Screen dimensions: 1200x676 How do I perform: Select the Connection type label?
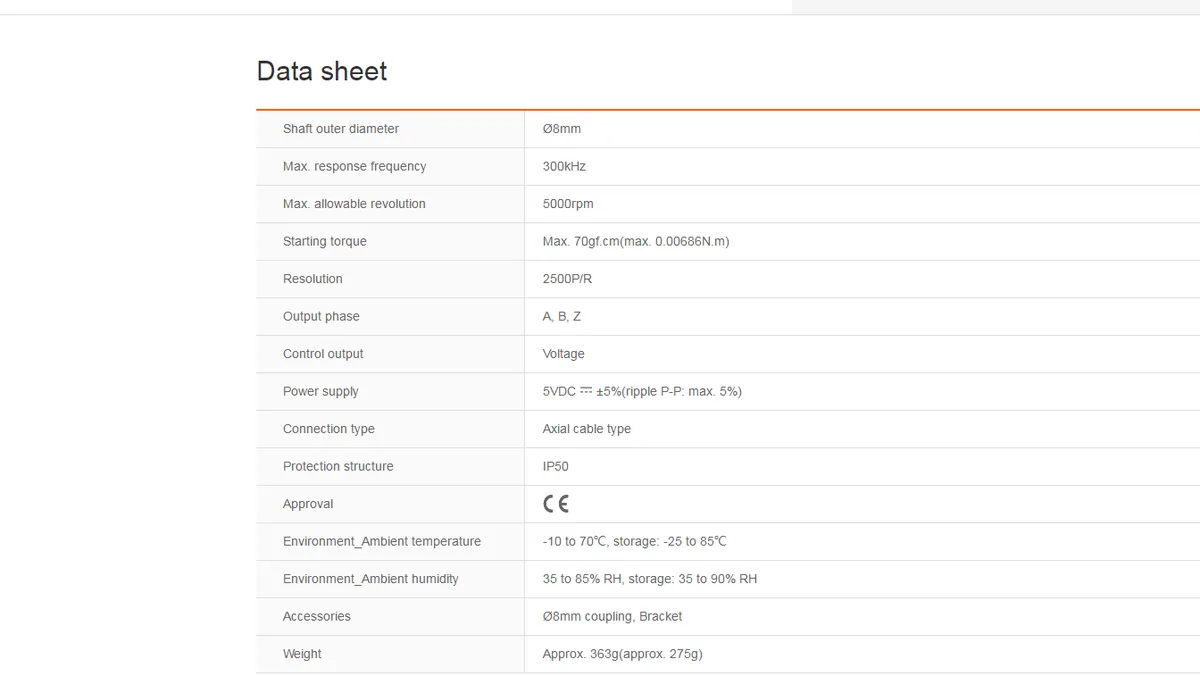click(x=329, y=429)
